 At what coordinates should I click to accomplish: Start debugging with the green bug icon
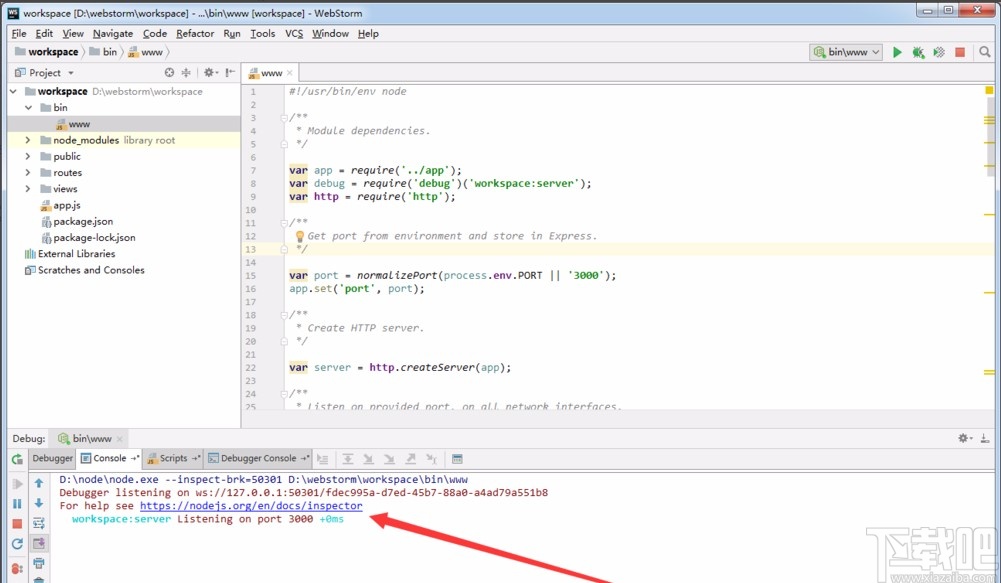918,52
